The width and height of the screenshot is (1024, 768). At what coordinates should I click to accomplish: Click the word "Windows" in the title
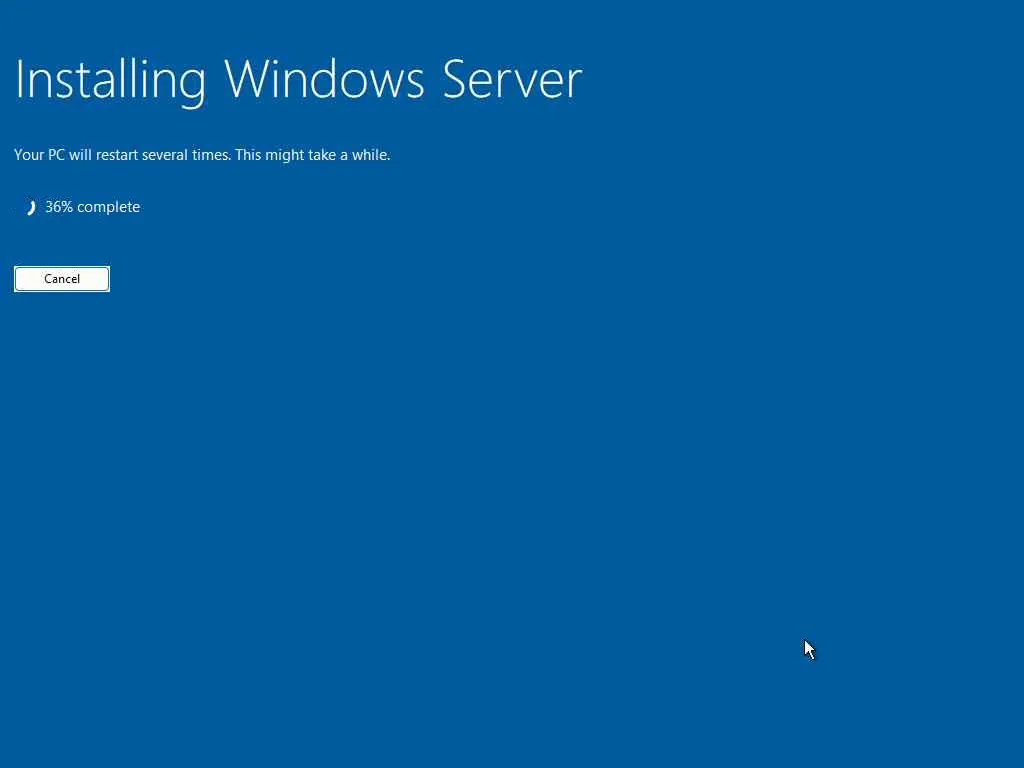pyautogui.click(x=325, y=80)
